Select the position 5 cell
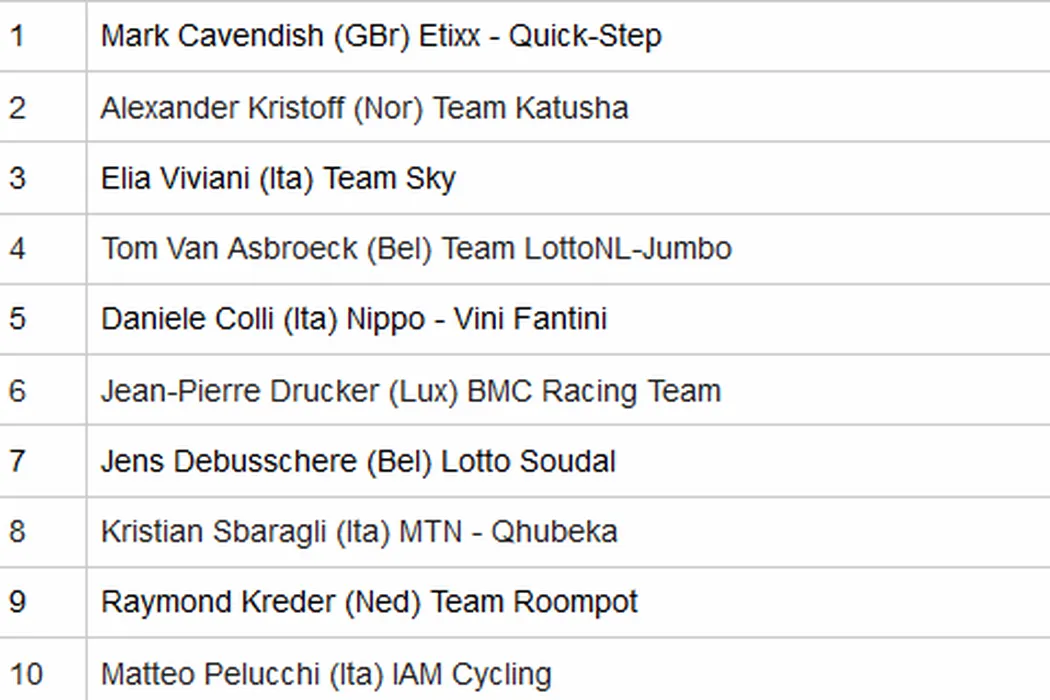 (x=17, y=319)
